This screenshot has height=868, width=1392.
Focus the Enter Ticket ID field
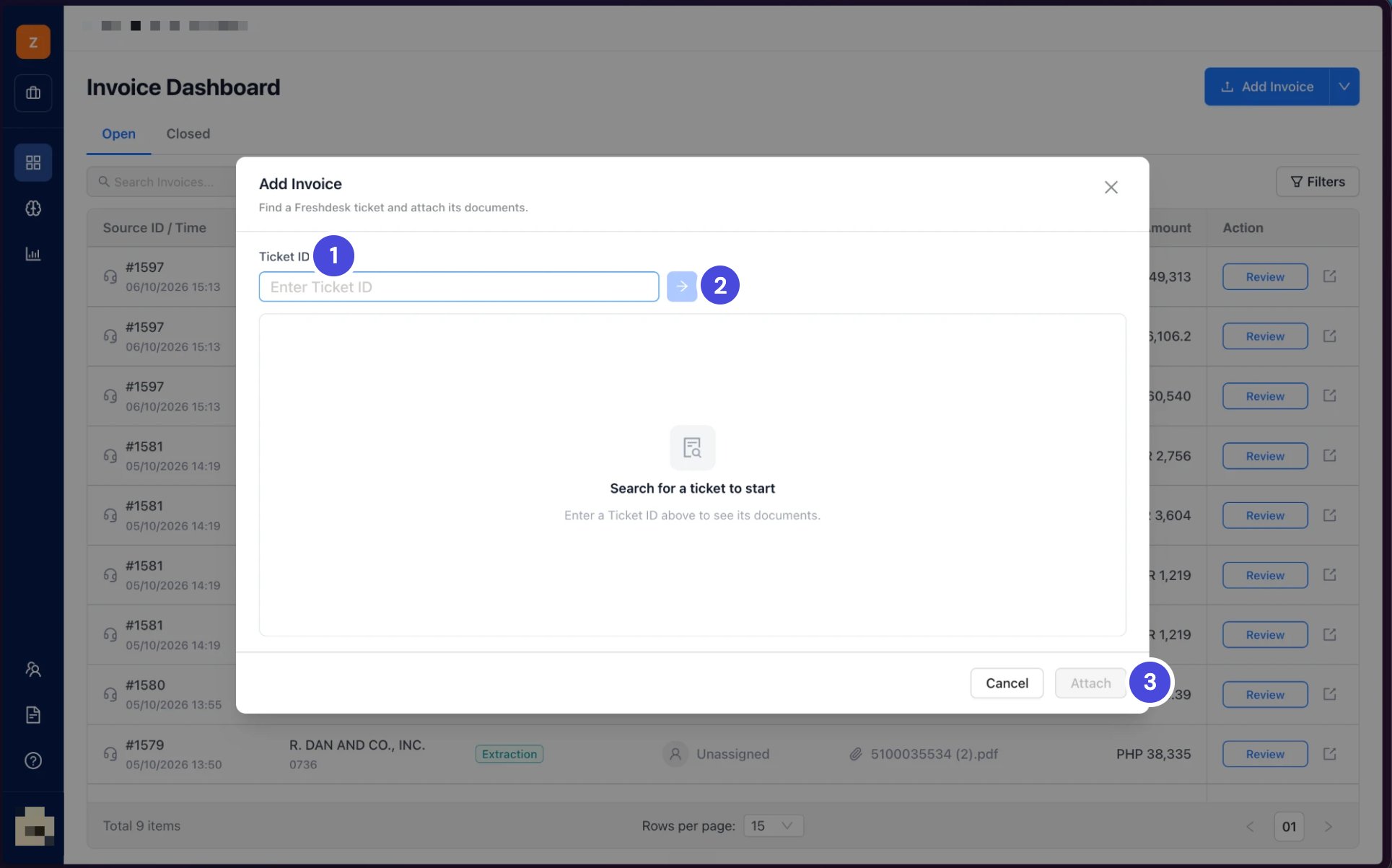pos(459,286)
